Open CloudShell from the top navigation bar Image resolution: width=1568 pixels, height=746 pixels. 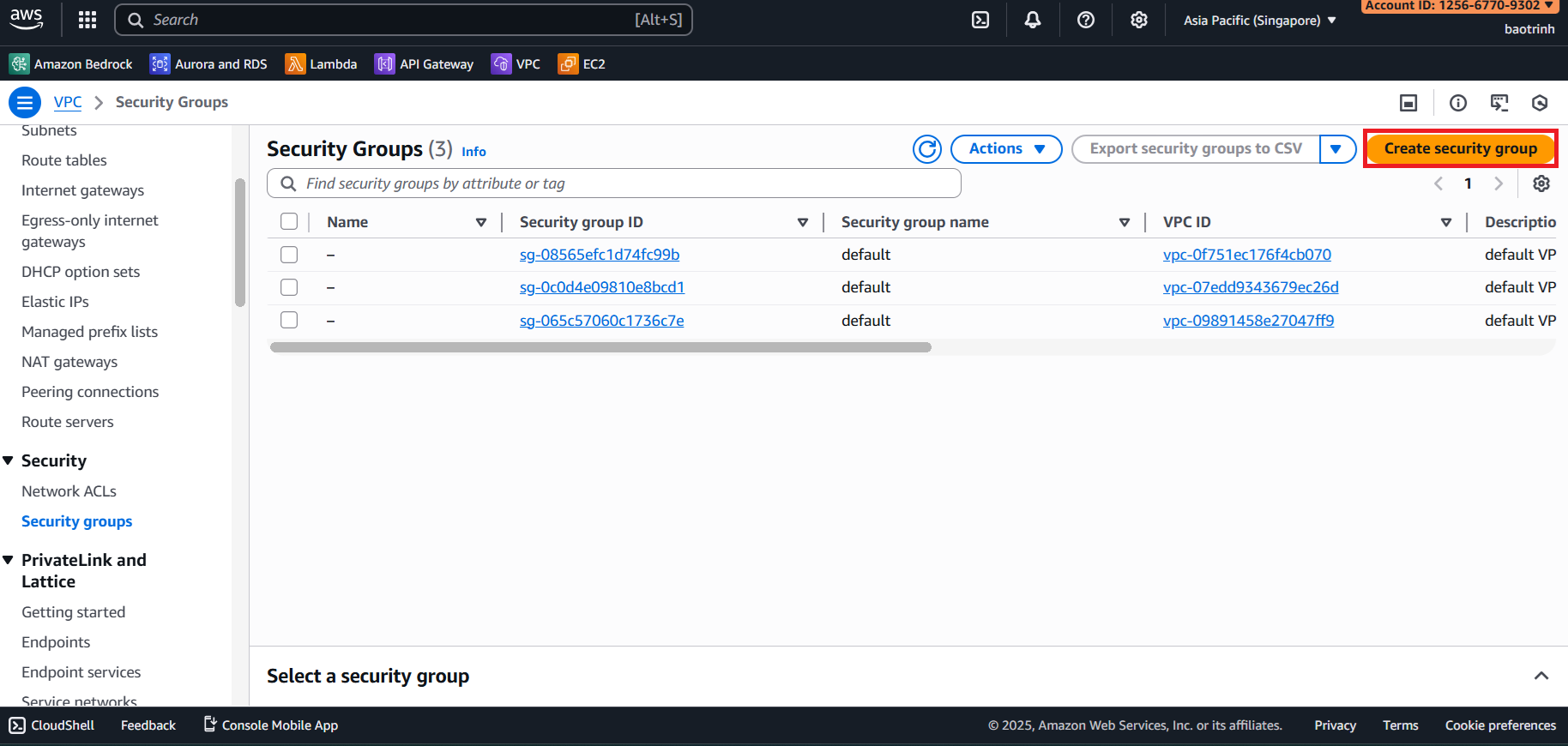tap(980, 20)
